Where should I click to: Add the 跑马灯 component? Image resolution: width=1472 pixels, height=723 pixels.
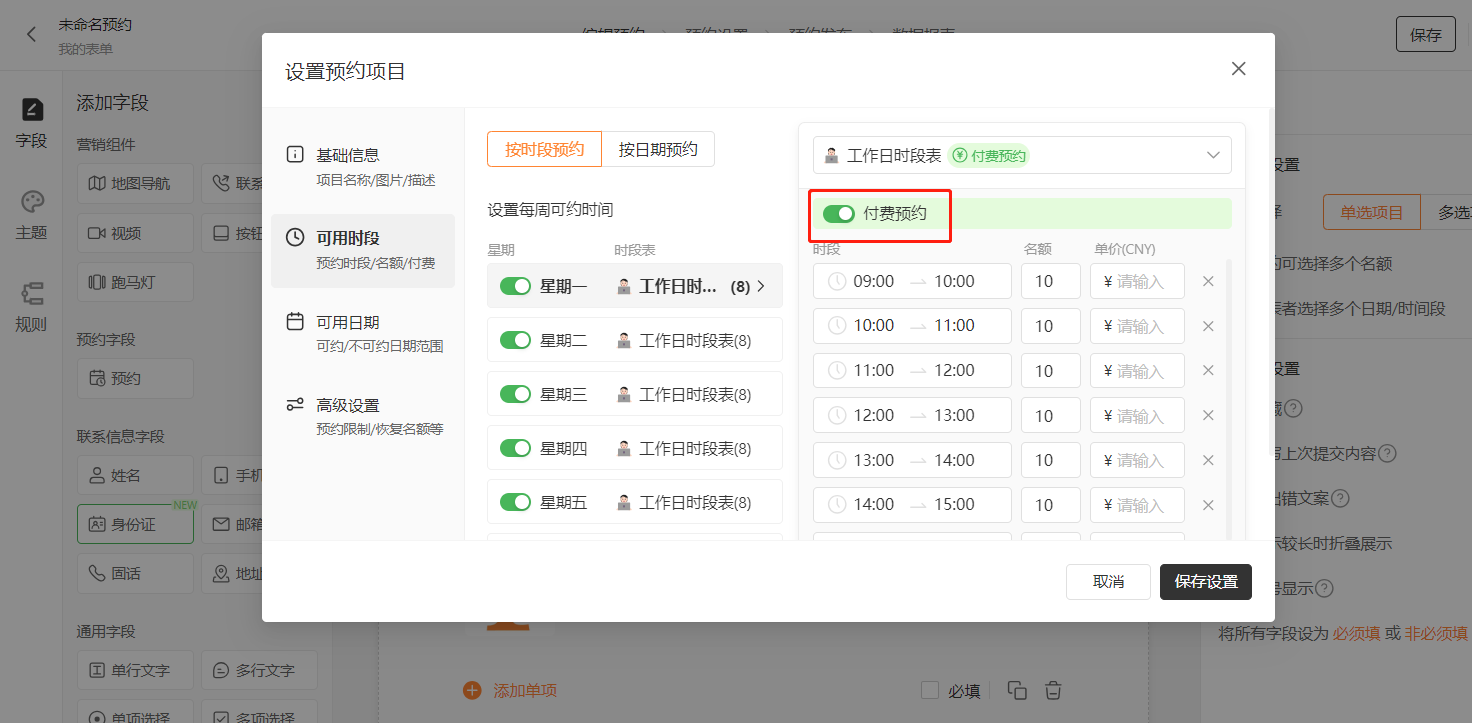[x=135, y=282]
